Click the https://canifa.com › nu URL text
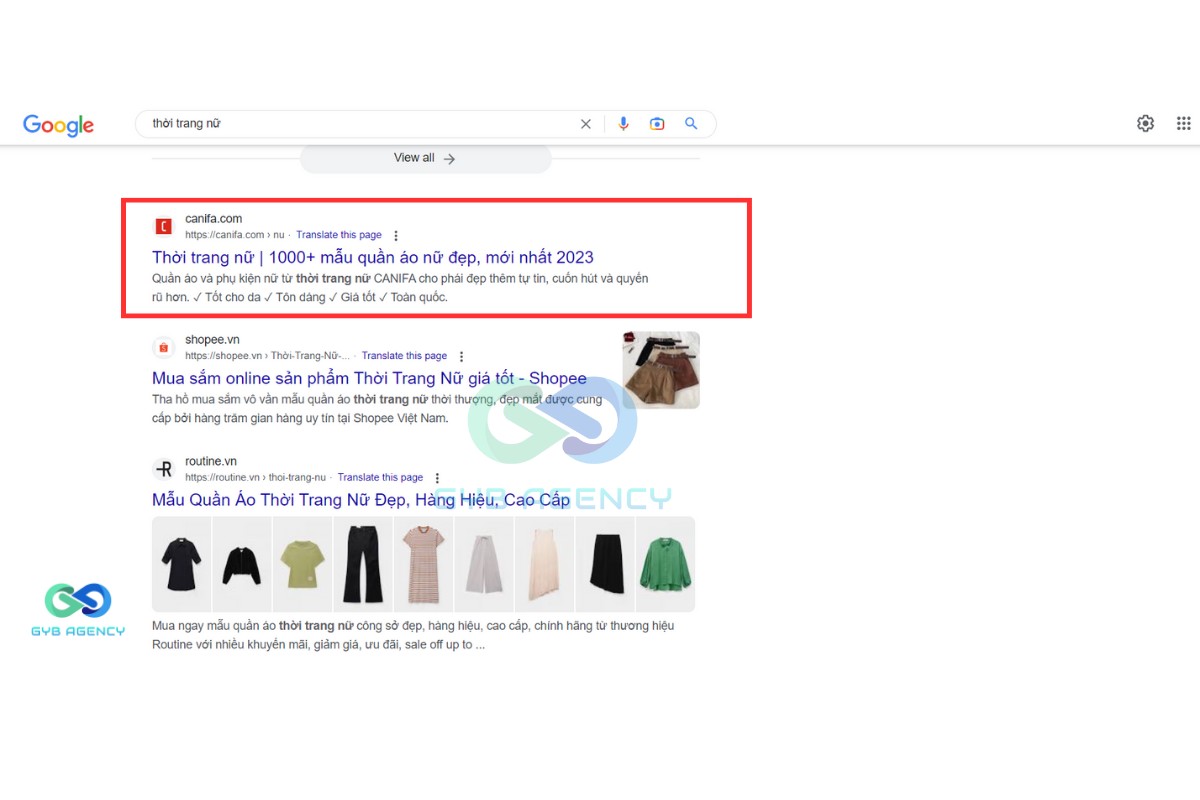This screenshot has height=800, width=1200. 235,235
